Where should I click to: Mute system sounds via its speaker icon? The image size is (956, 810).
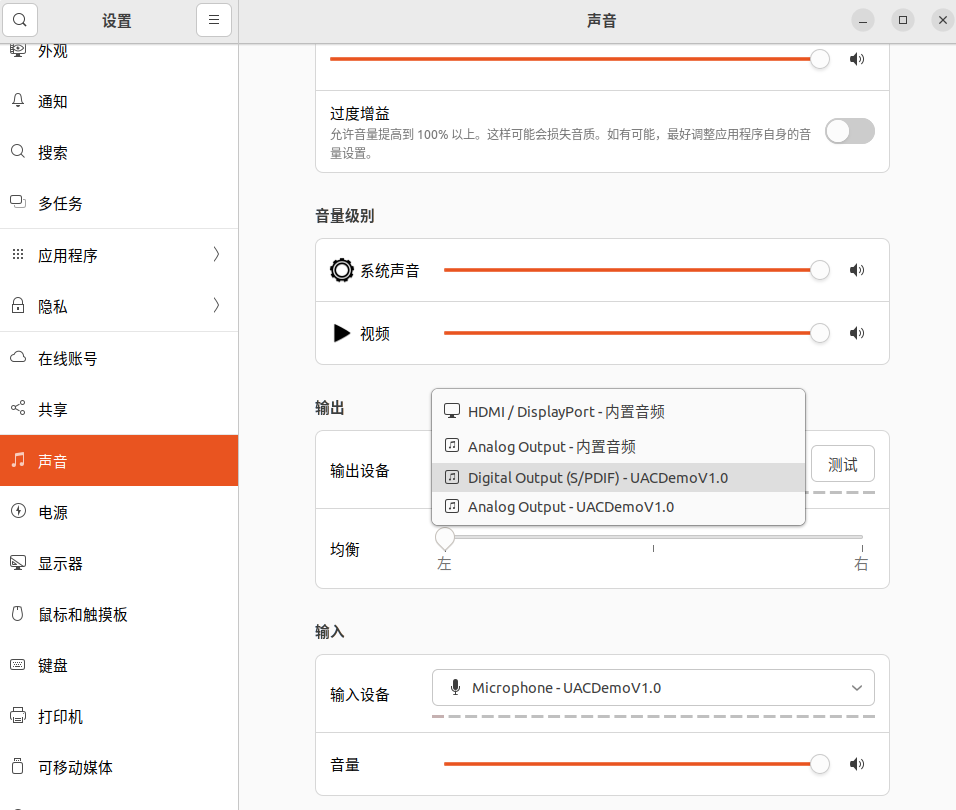857,270
